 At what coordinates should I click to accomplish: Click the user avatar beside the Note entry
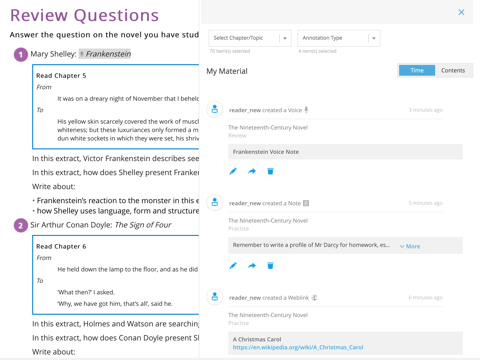pyautogui.click(x=215, y=202)
